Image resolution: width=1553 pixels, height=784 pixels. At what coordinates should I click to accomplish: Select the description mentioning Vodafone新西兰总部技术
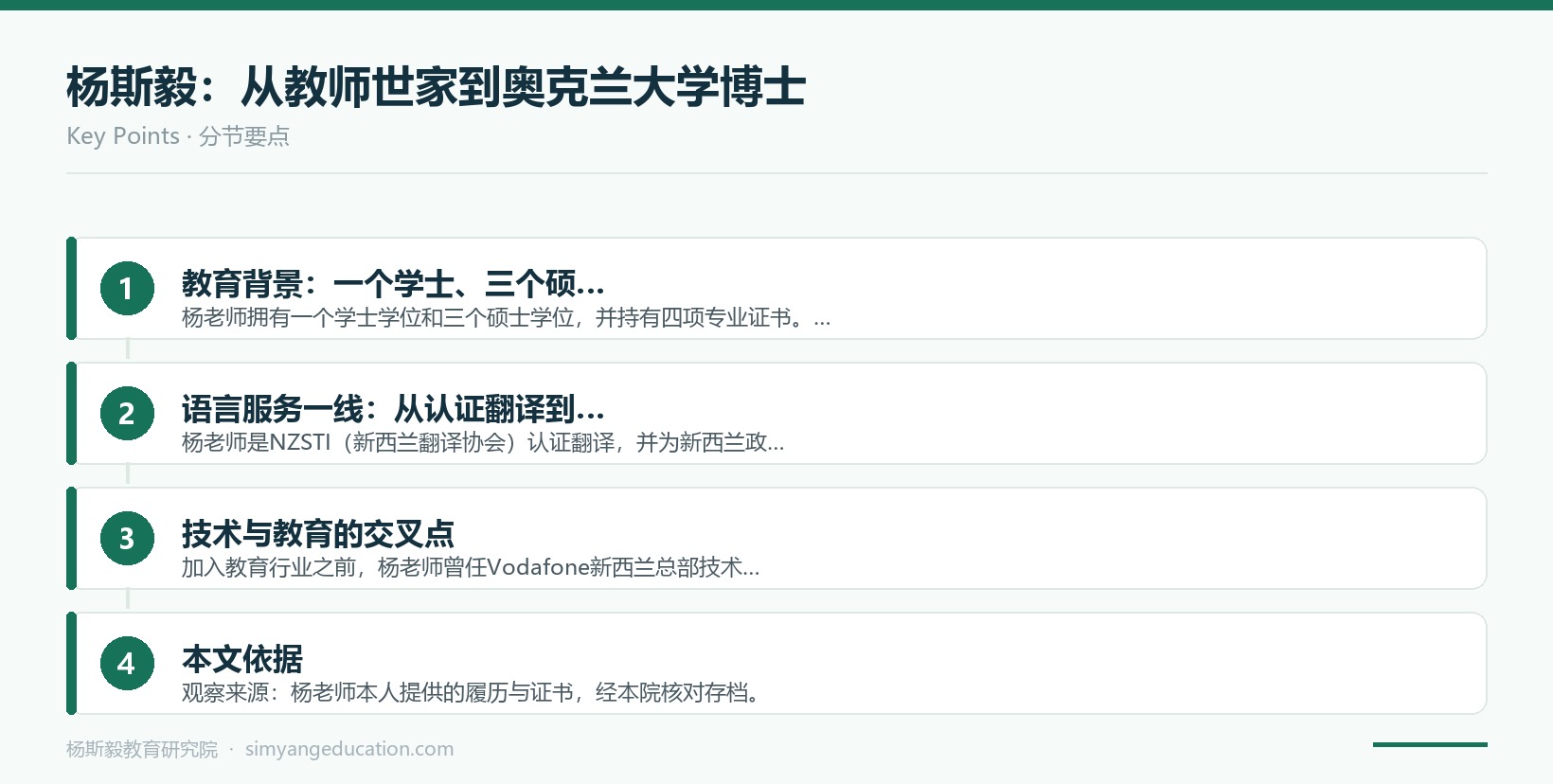click(x=471, y=568)
